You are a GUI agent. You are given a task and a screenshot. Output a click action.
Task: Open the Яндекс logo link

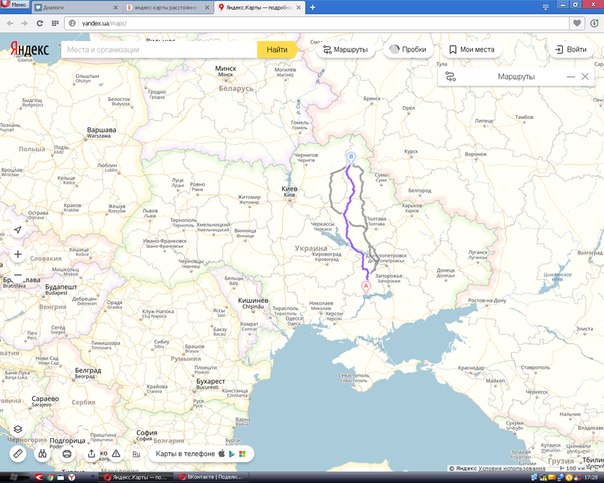tap(29, 49)
